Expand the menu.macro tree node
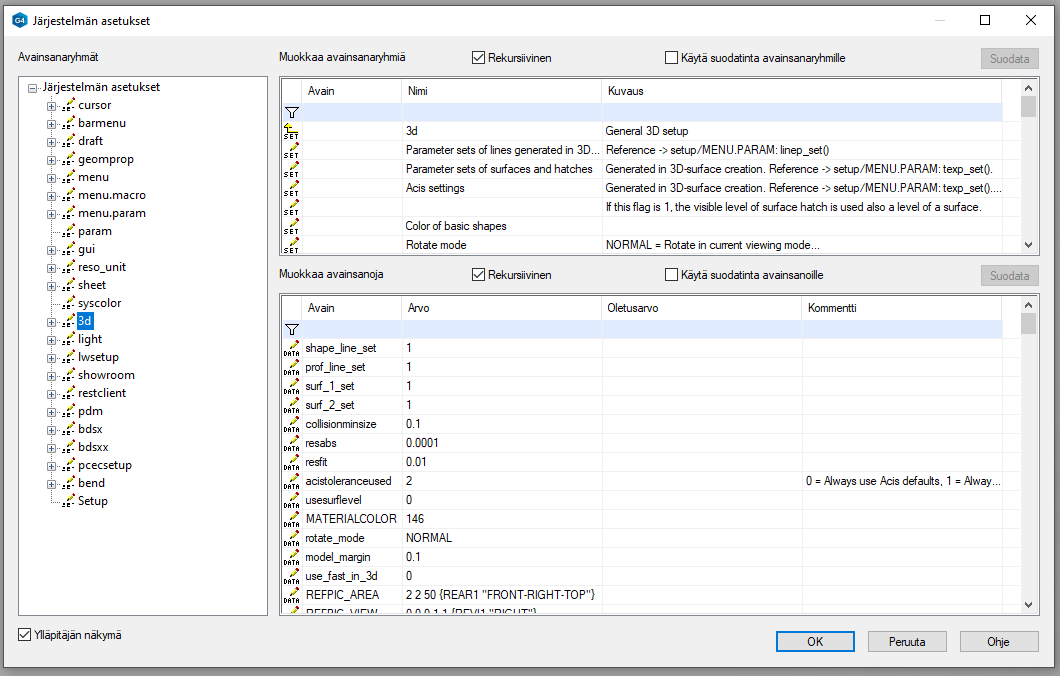 [x=52, y=195]
